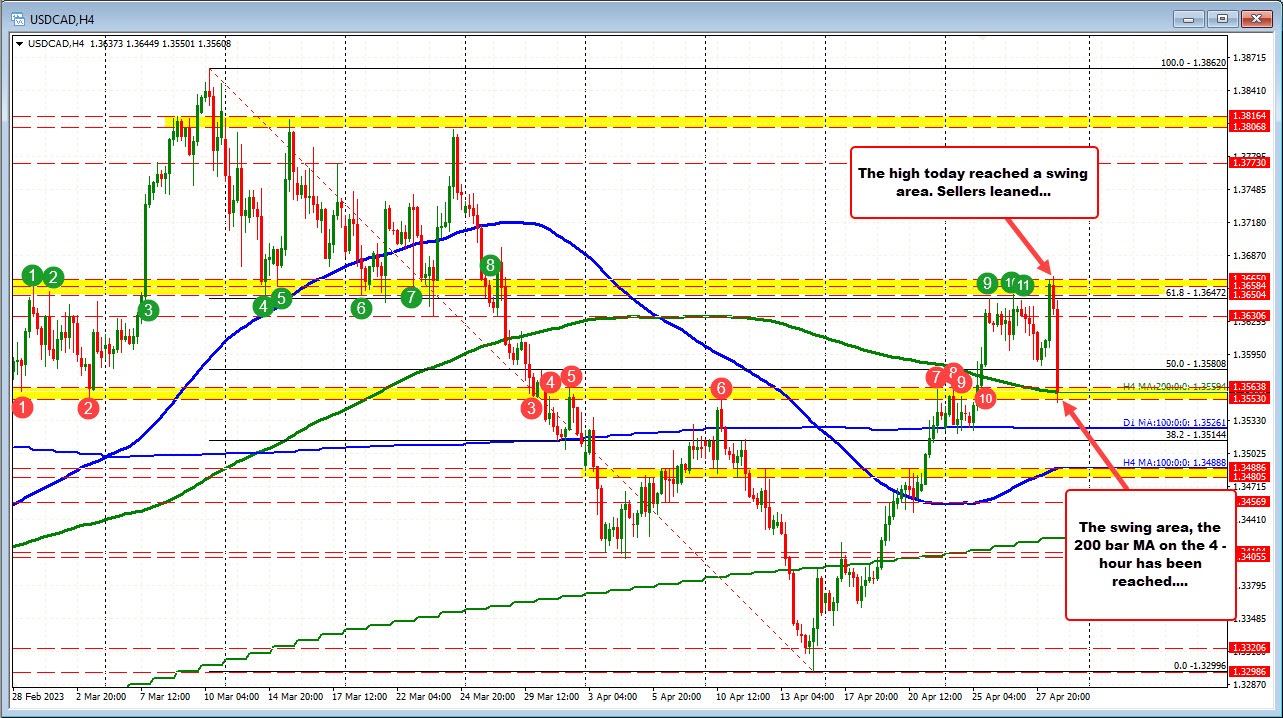Select the '200 bar MA has been reached' callout
The height and width of the screenshot is (718, 1283).
coord(1150,557)
